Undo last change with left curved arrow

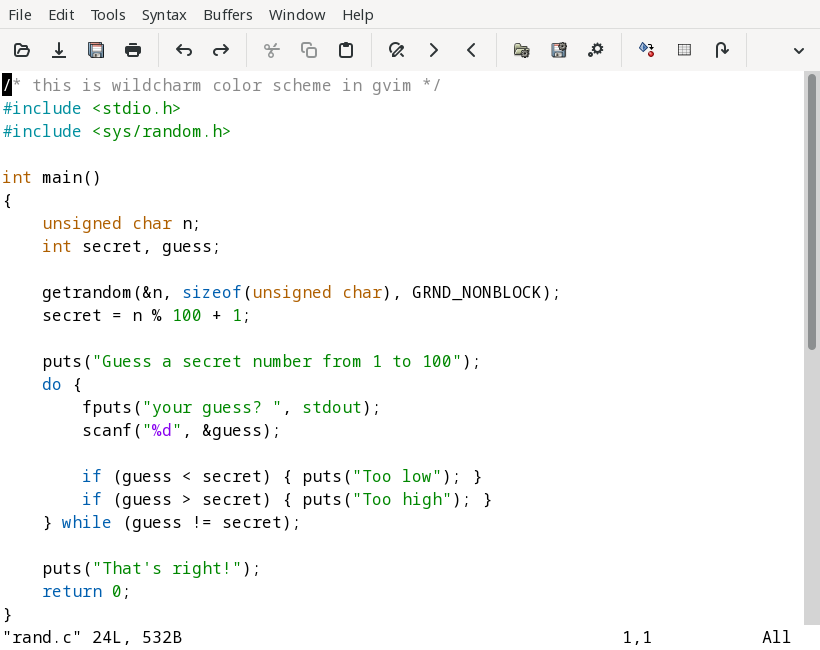pyautogui.click(x=184, y=50)
